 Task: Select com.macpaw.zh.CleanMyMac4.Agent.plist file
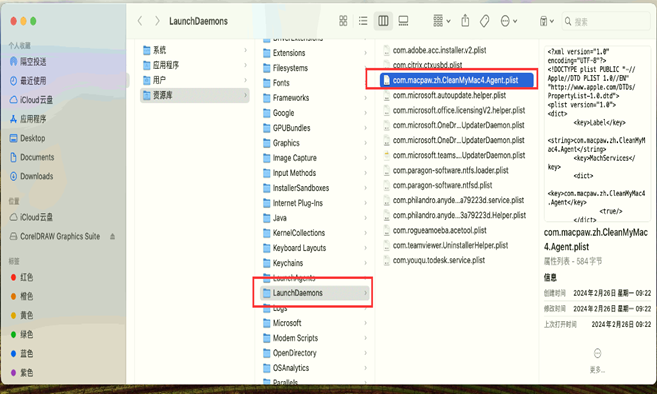tap(457, 80)
